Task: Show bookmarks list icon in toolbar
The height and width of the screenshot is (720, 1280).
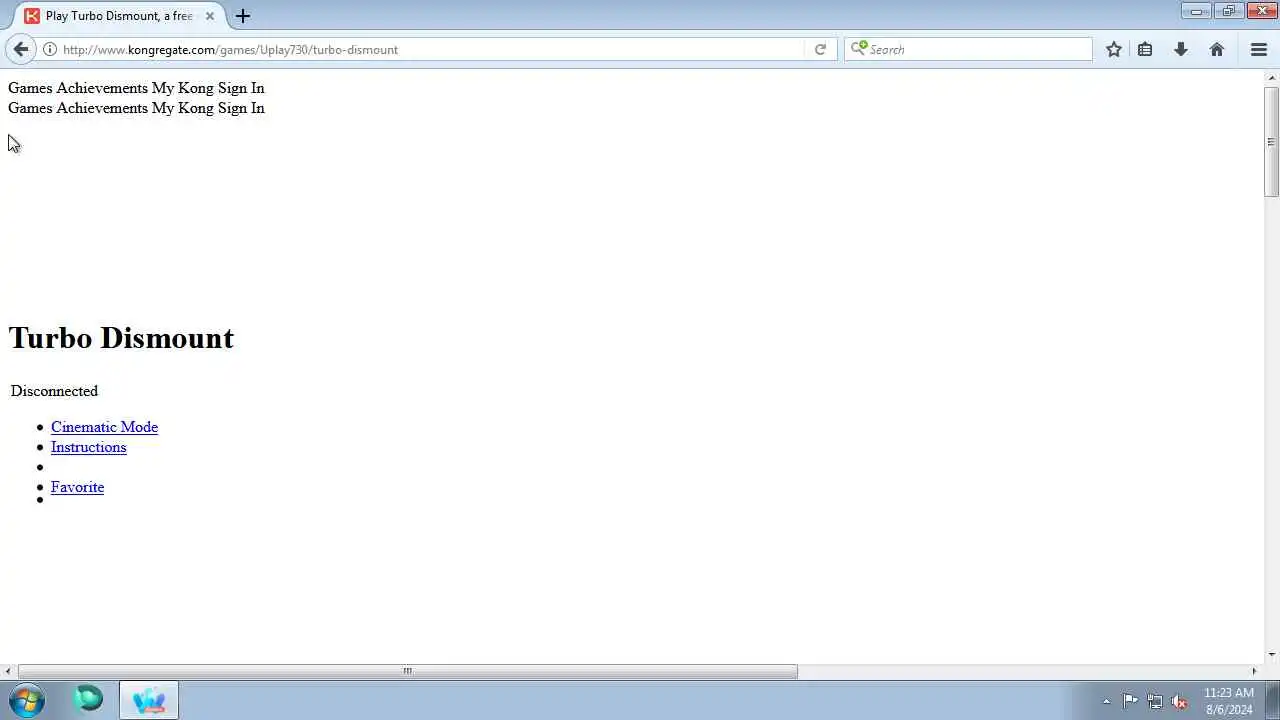Action: tap(1145, 49)
